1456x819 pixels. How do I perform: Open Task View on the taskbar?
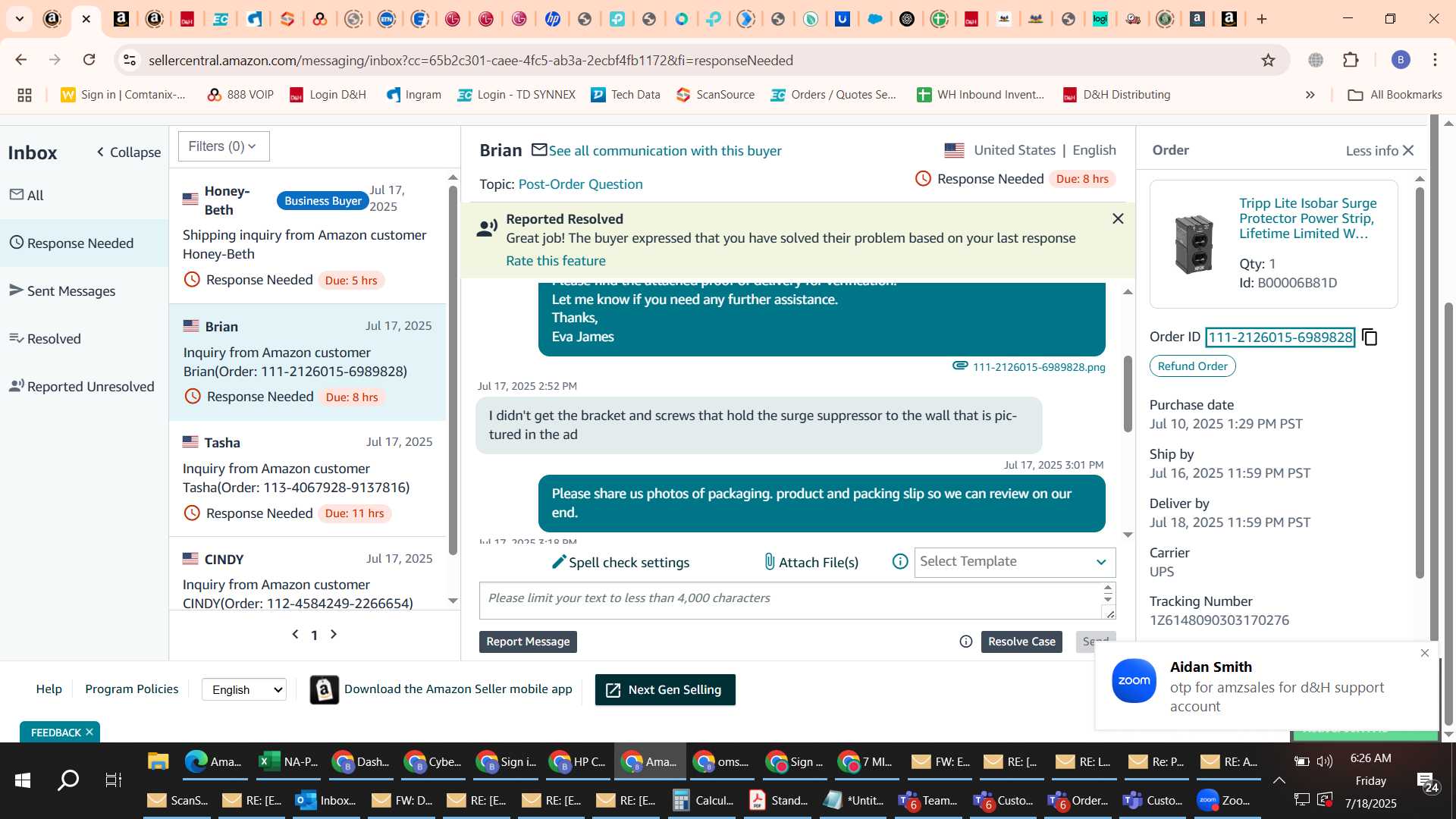click(114, 780)
